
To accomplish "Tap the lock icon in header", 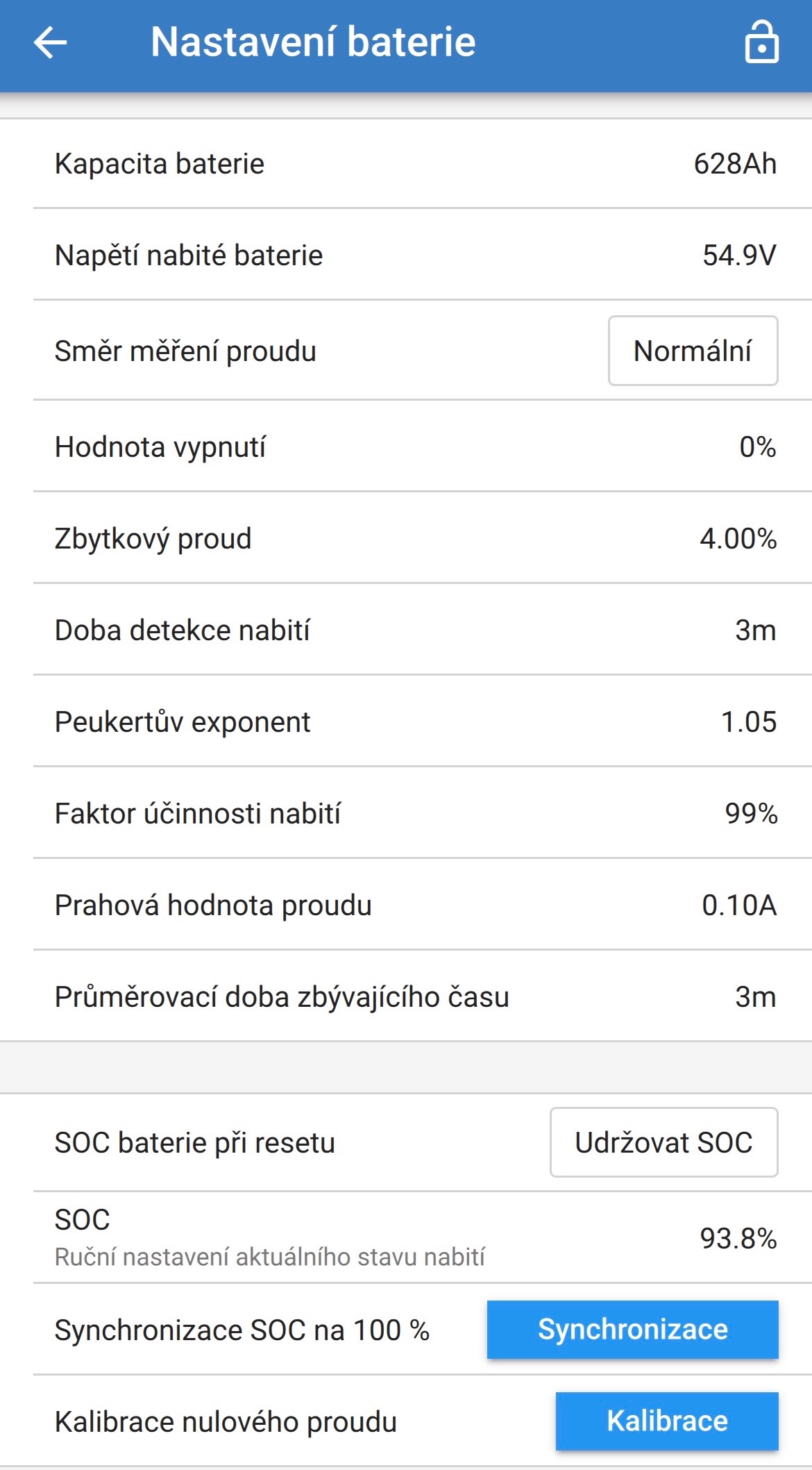I will point(761,43).
